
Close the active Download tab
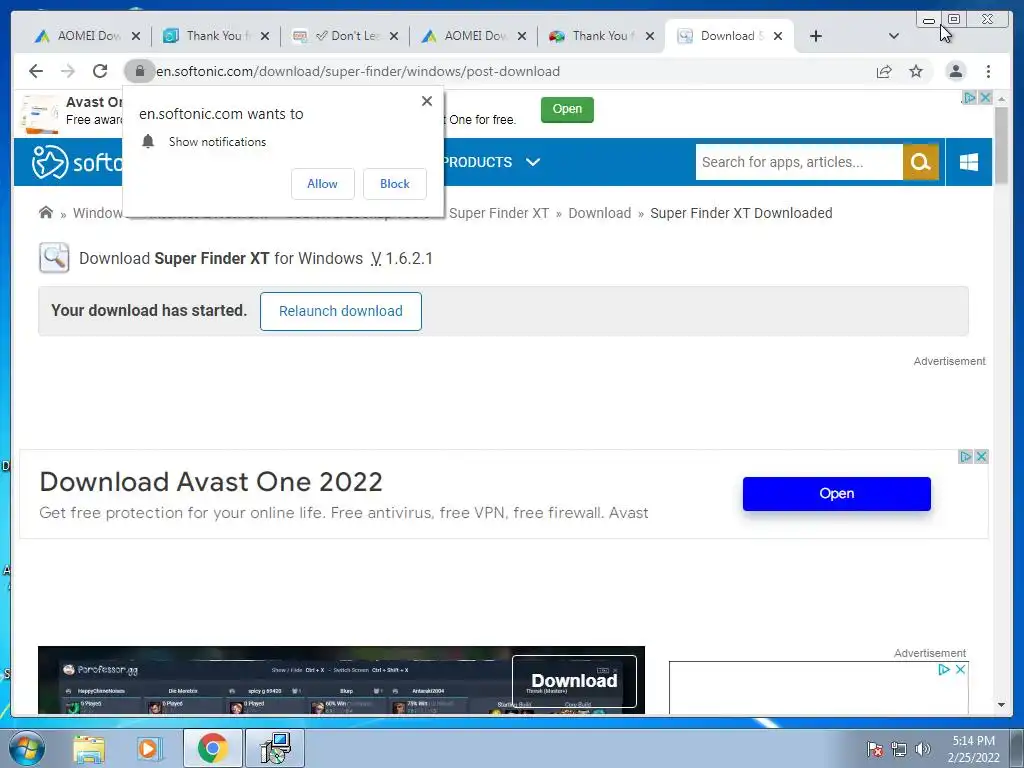coord(778,36)
